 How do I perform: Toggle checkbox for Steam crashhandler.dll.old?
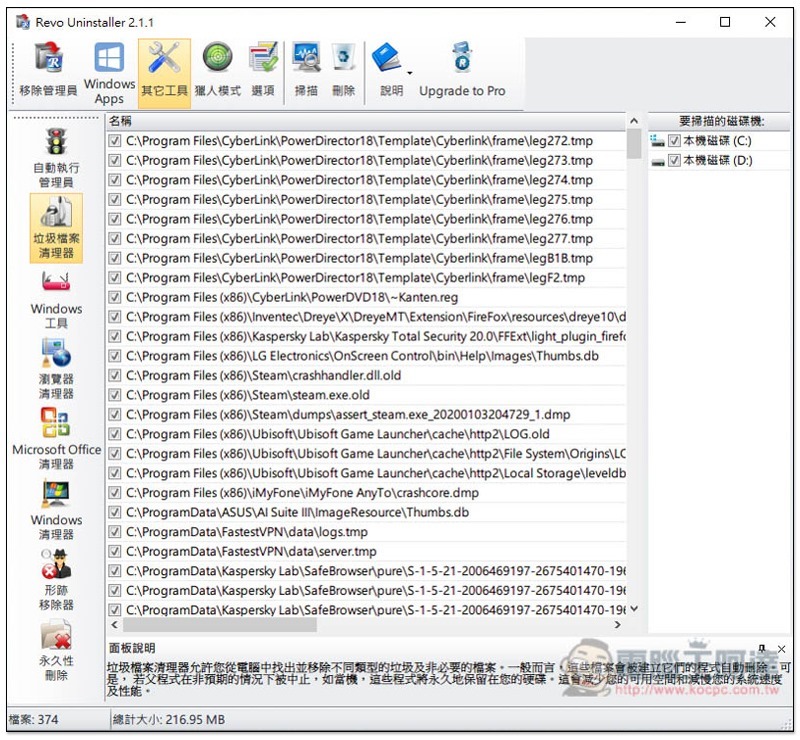[x=115, y=376]
